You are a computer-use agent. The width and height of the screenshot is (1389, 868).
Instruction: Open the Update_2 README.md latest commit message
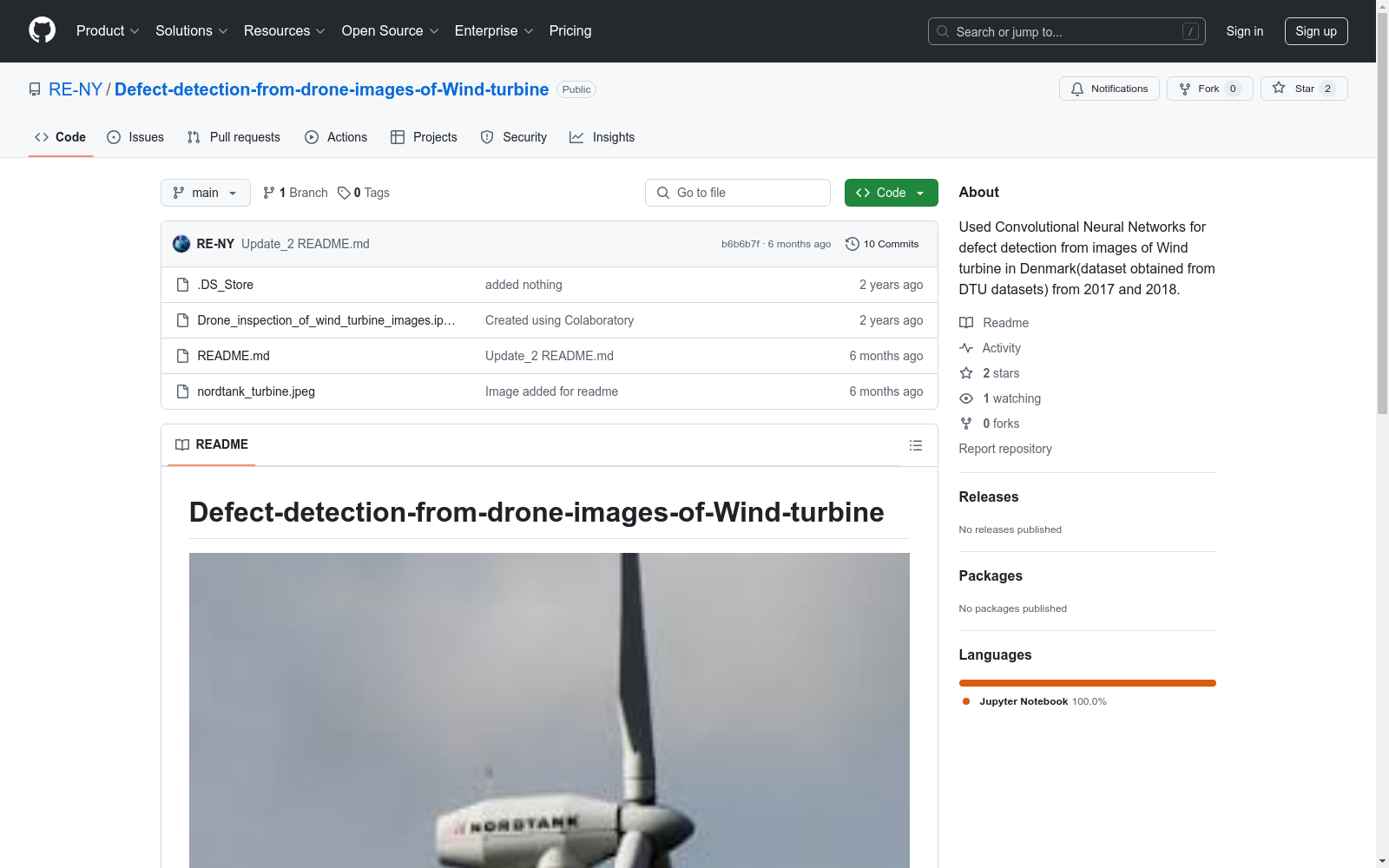306,244
